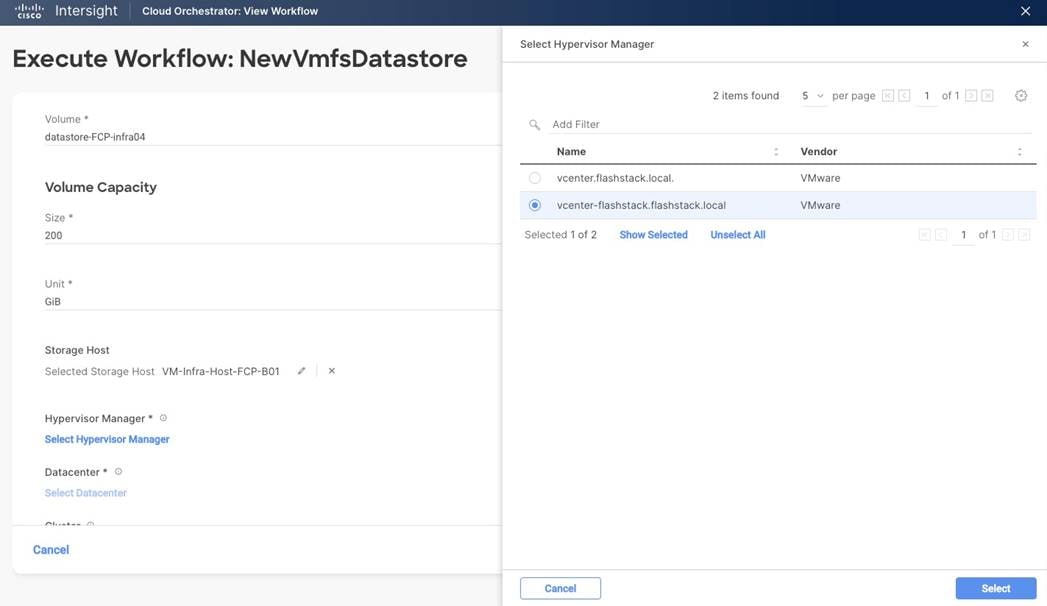Click the Add Filter search field

point(791,124)
